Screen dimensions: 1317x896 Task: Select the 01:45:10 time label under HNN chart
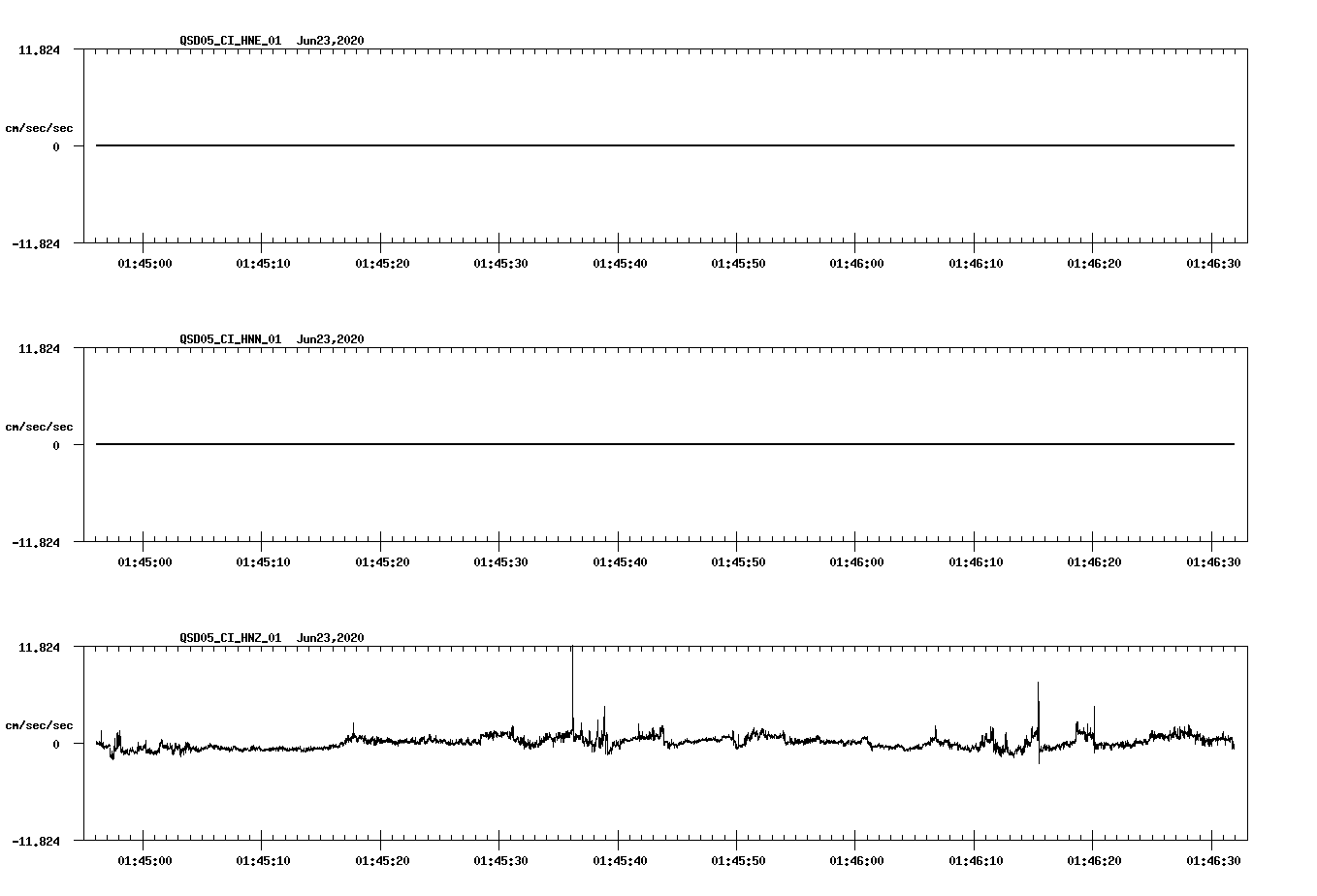(x=263, y=561)
